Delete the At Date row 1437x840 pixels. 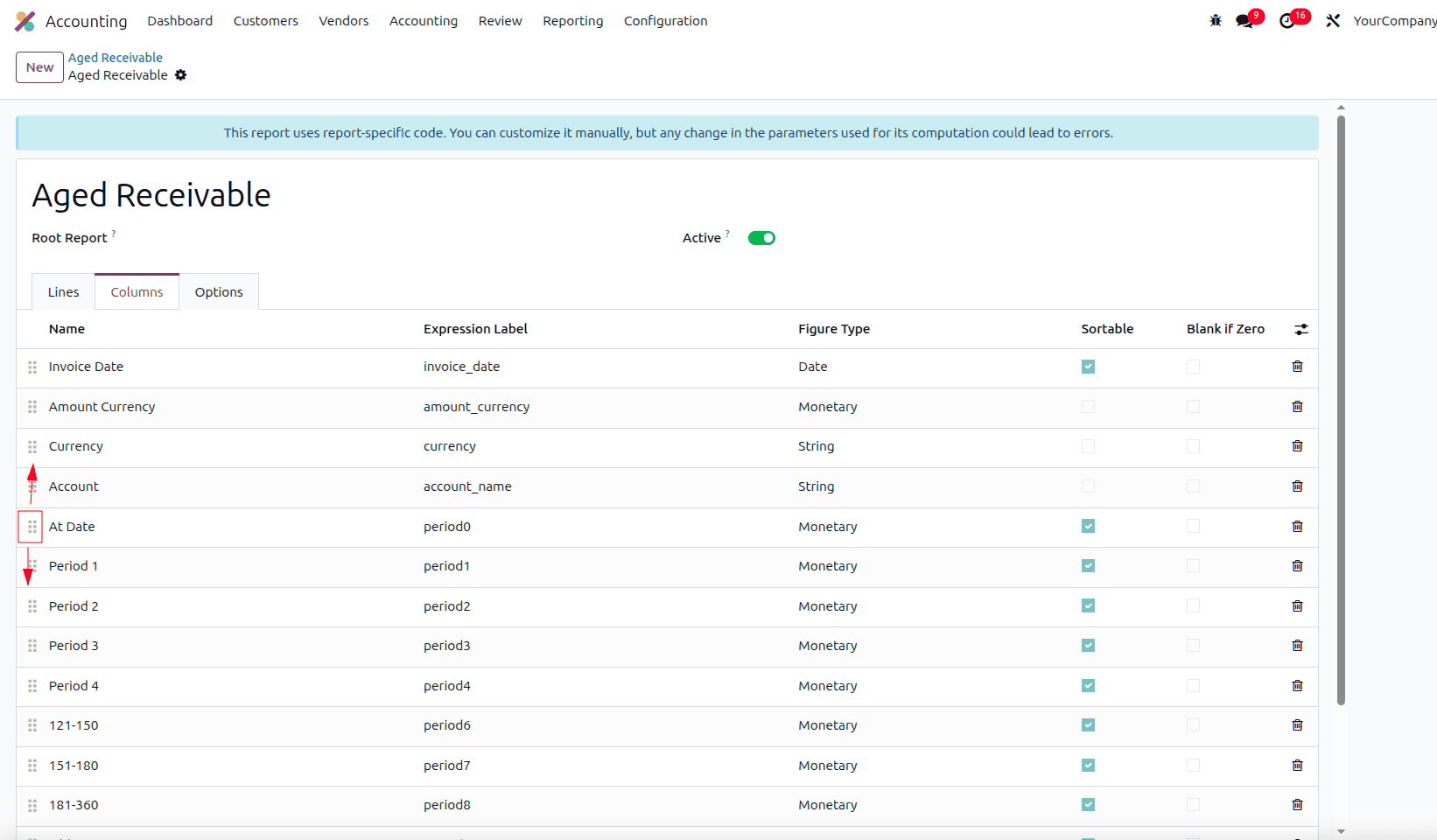coord(1297,527)
